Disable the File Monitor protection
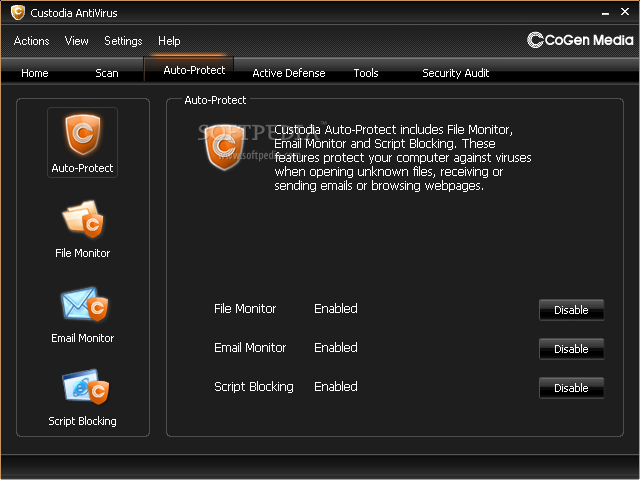Image resolution: width=640 pixels, height=480 pixels. pos(571,310)
